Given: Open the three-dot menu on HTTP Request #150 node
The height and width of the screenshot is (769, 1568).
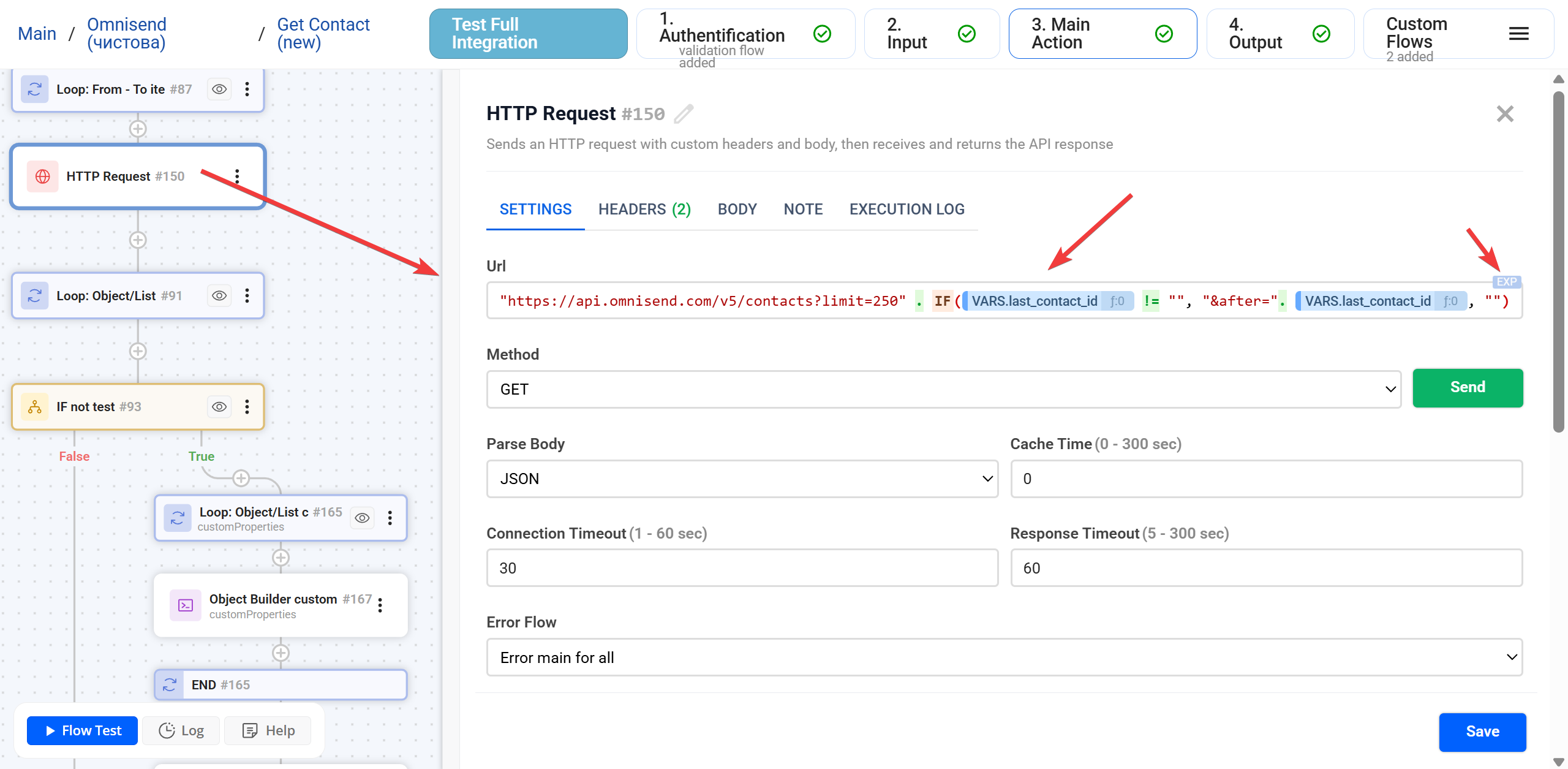Looking at the screenshot, I should [238, 176].
